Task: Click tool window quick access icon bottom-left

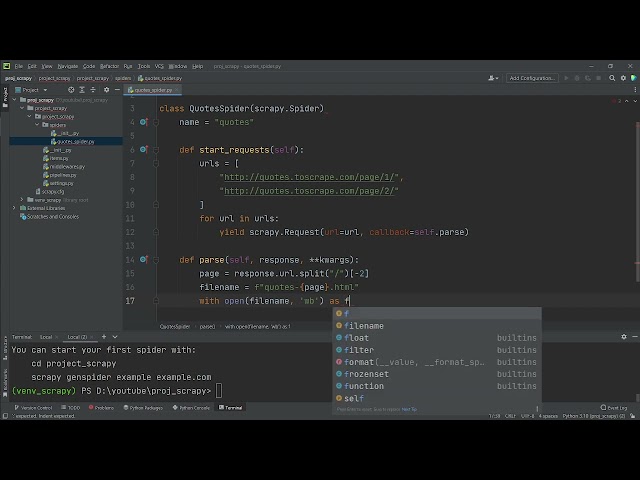Action: pyautogui.click(x=5, y=416)
